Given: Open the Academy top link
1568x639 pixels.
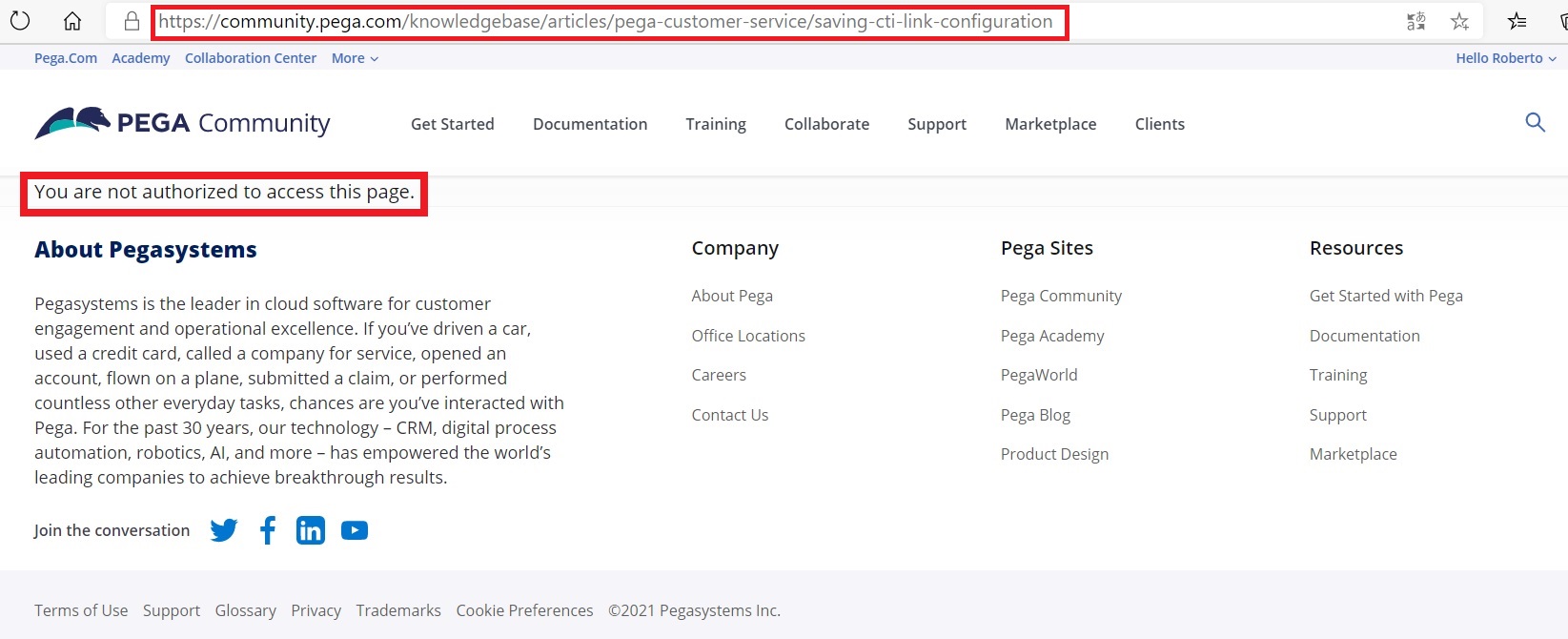Looking at the screenshot, I should point(141,58).
